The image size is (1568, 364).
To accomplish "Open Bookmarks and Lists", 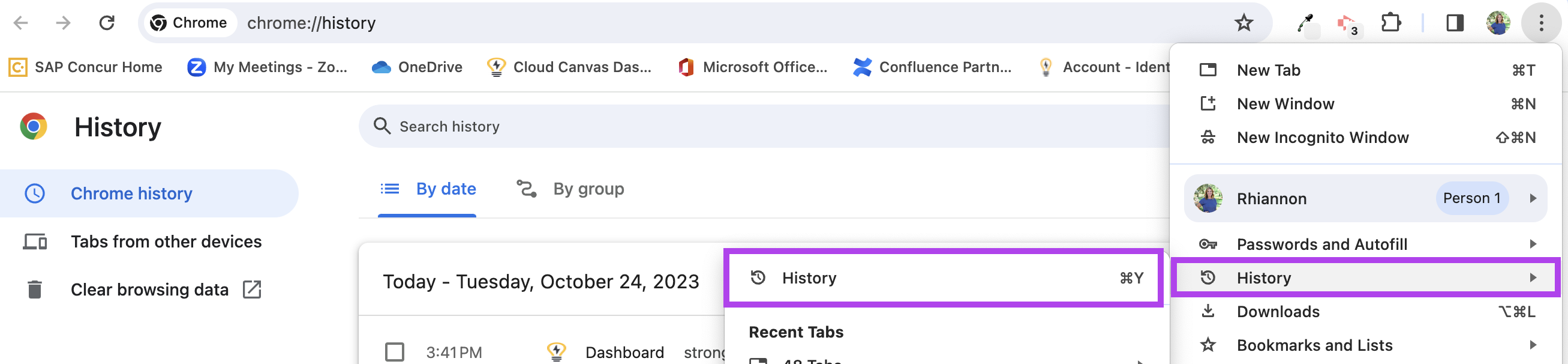I will 1366,345.
